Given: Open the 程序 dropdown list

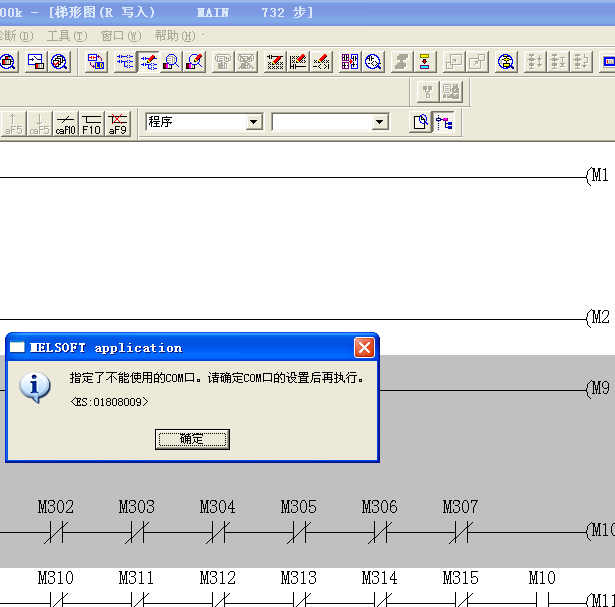Looking at the screenshot, I should click(254, 122).
